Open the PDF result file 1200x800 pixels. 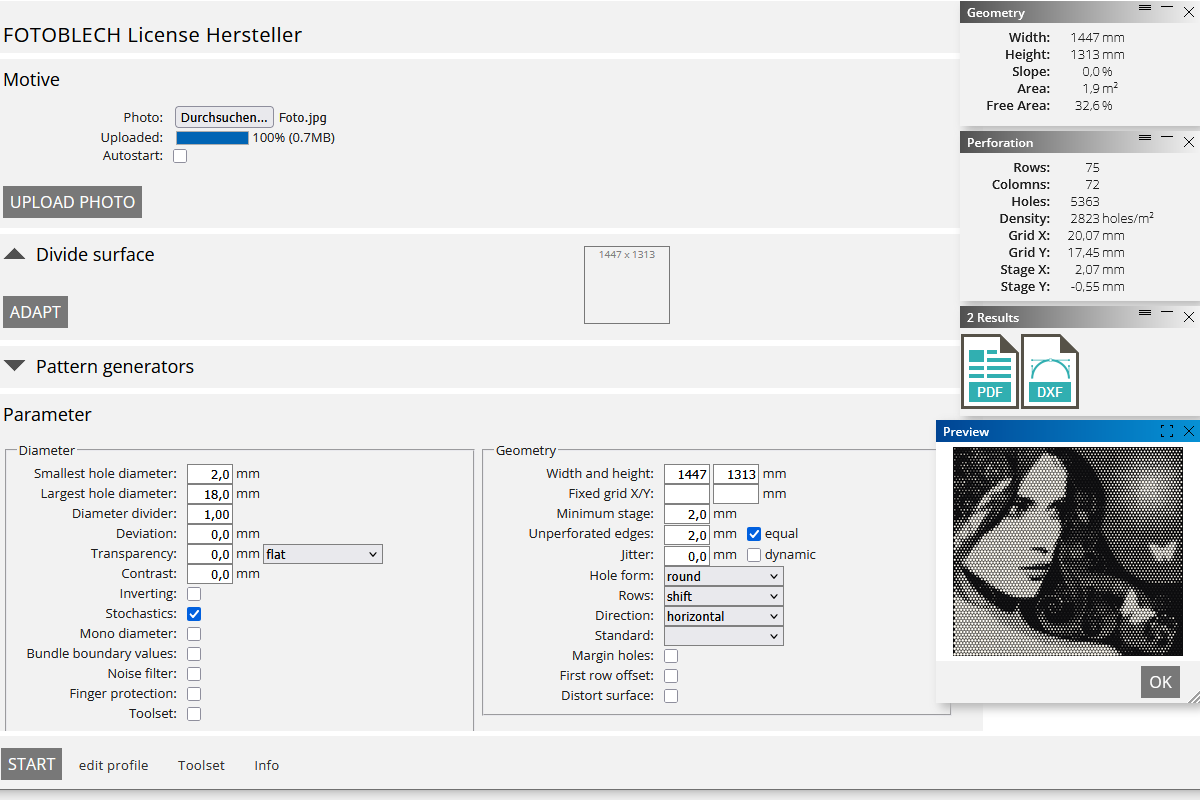point(990,372)
